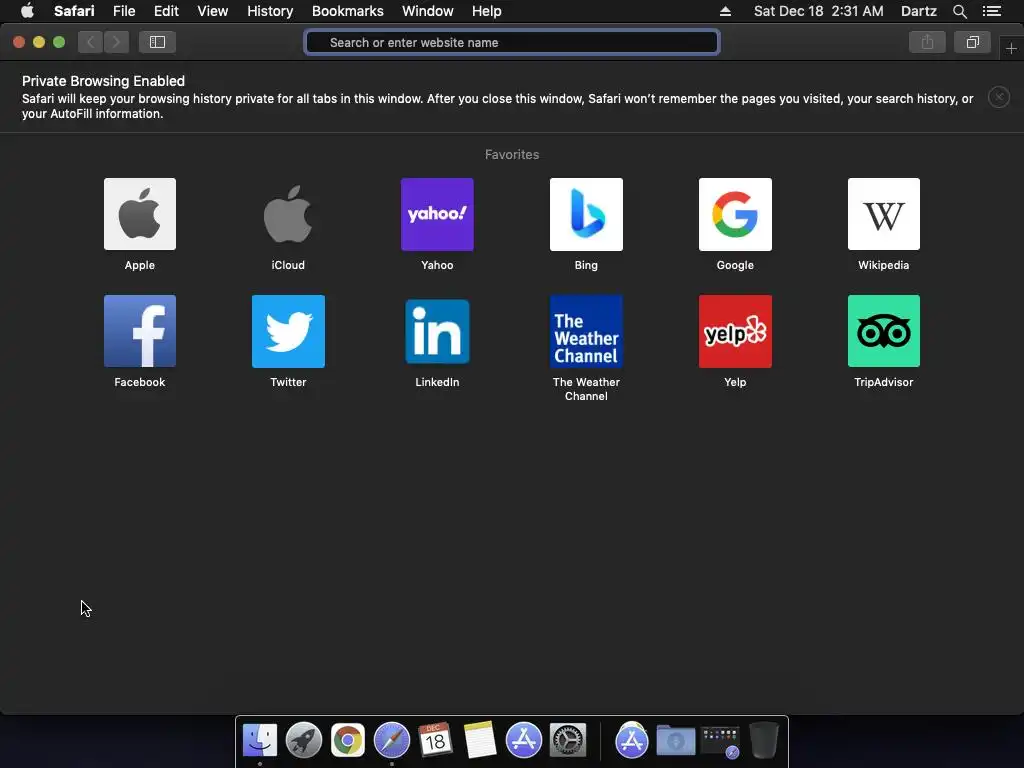Open the recent screenshot stack in the Dock

pyautogui.click(x=720, y=742)
